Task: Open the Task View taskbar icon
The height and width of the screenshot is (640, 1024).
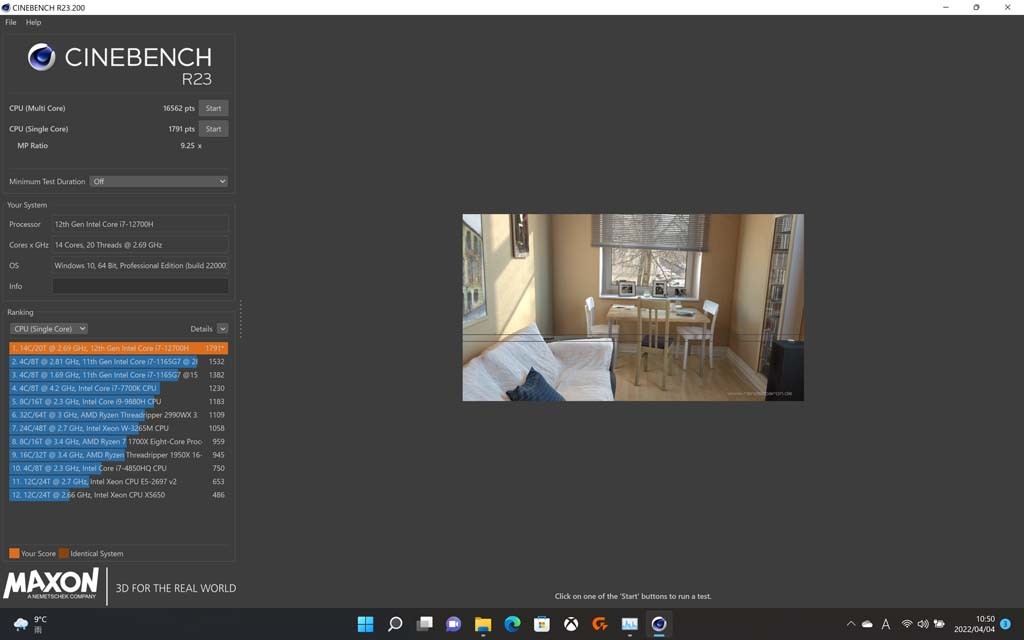Action: click(x=424, y=624)
